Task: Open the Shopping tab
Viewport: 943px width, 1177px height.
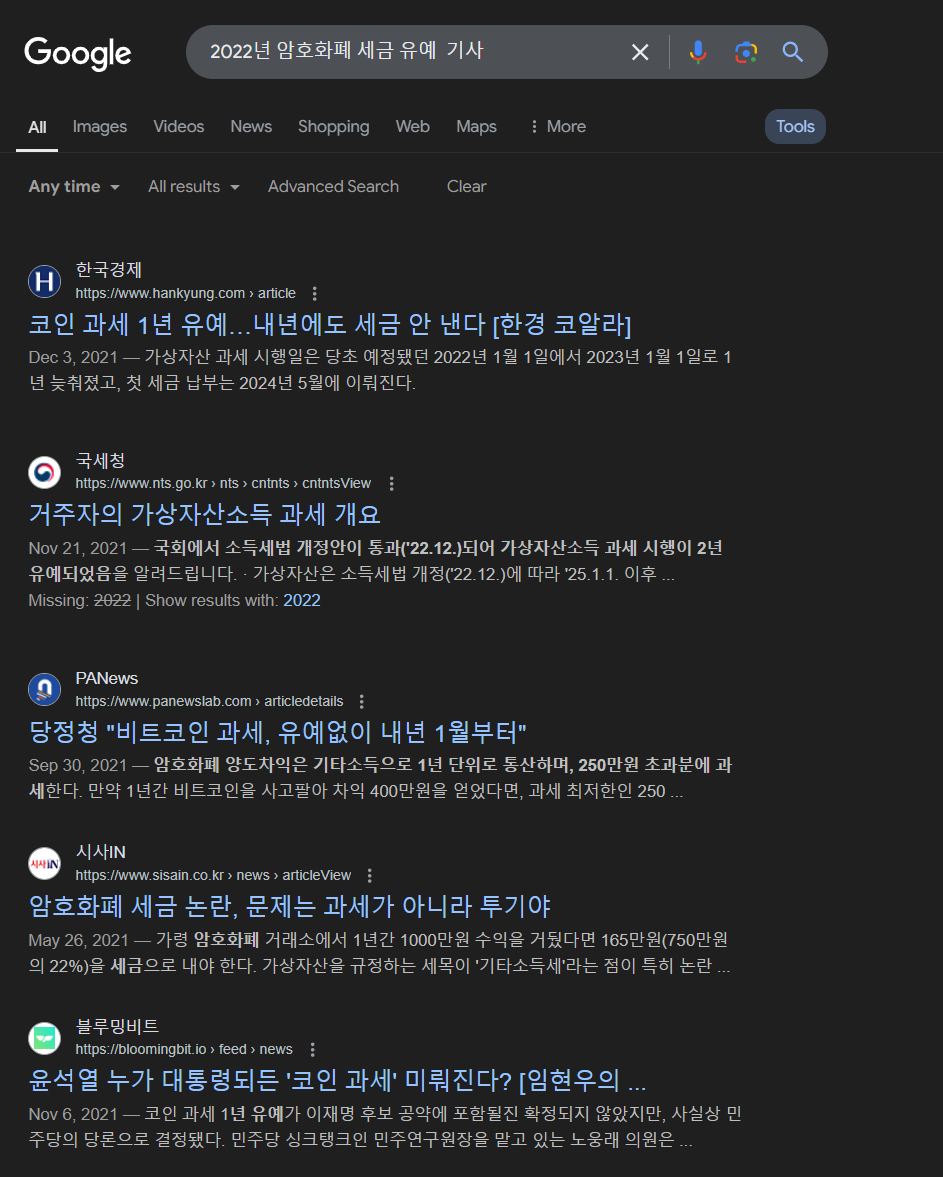Action: click(x=333, y=127)
